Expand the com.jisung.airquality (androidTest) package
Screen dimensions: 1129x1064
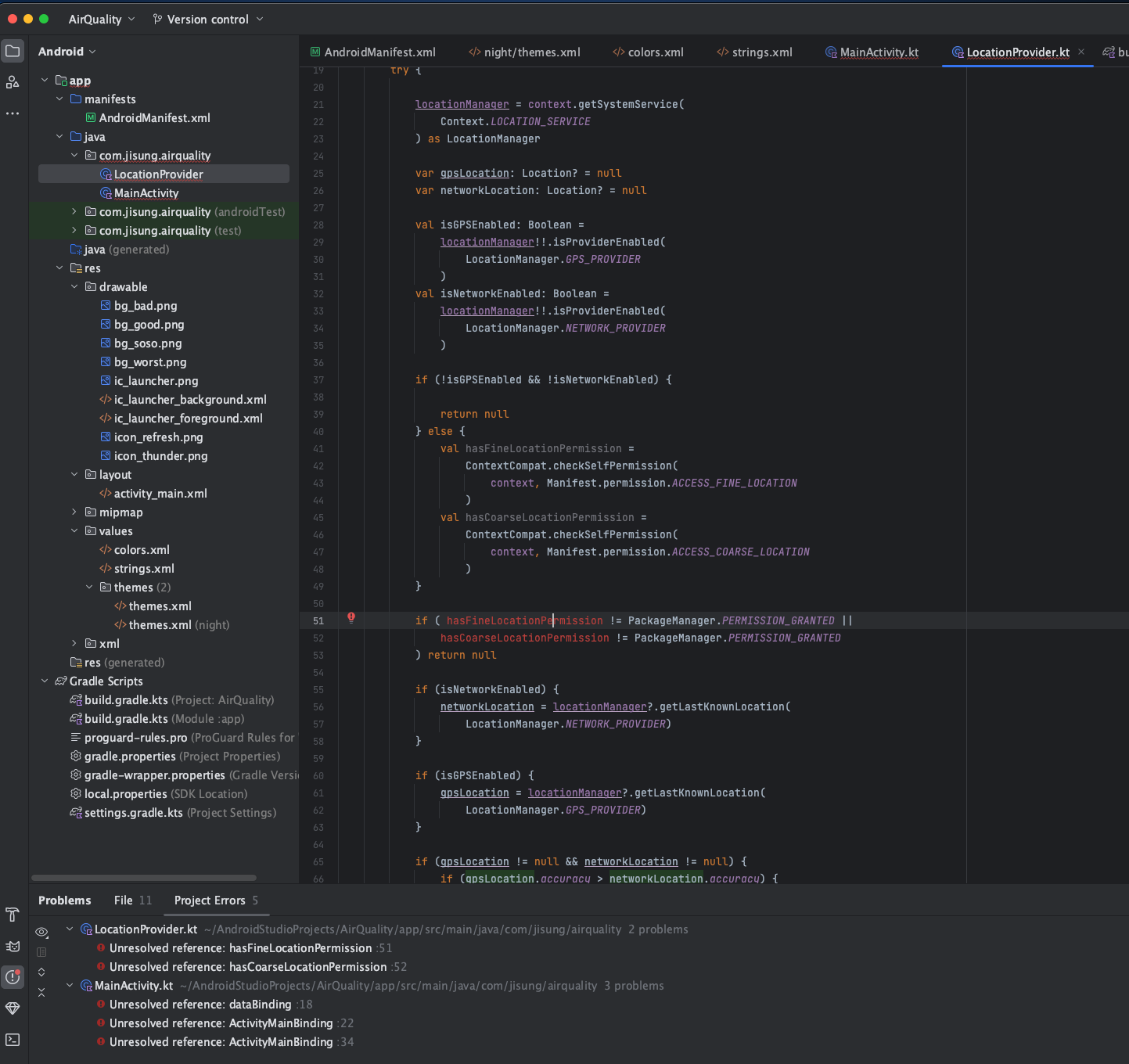point(74,211)
